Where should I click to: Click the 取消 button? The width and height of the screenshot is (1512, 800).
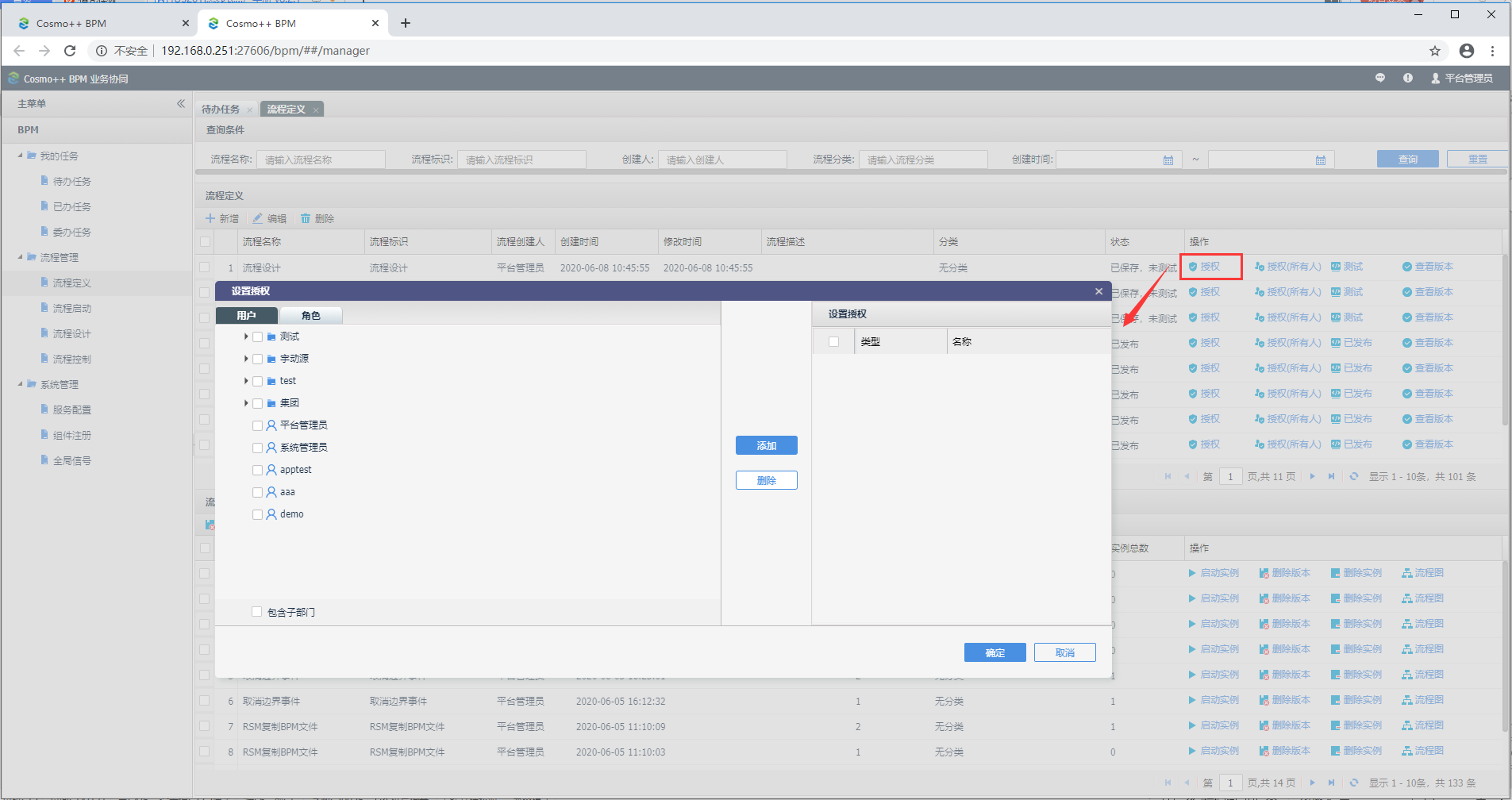(x=1065, y=652)
